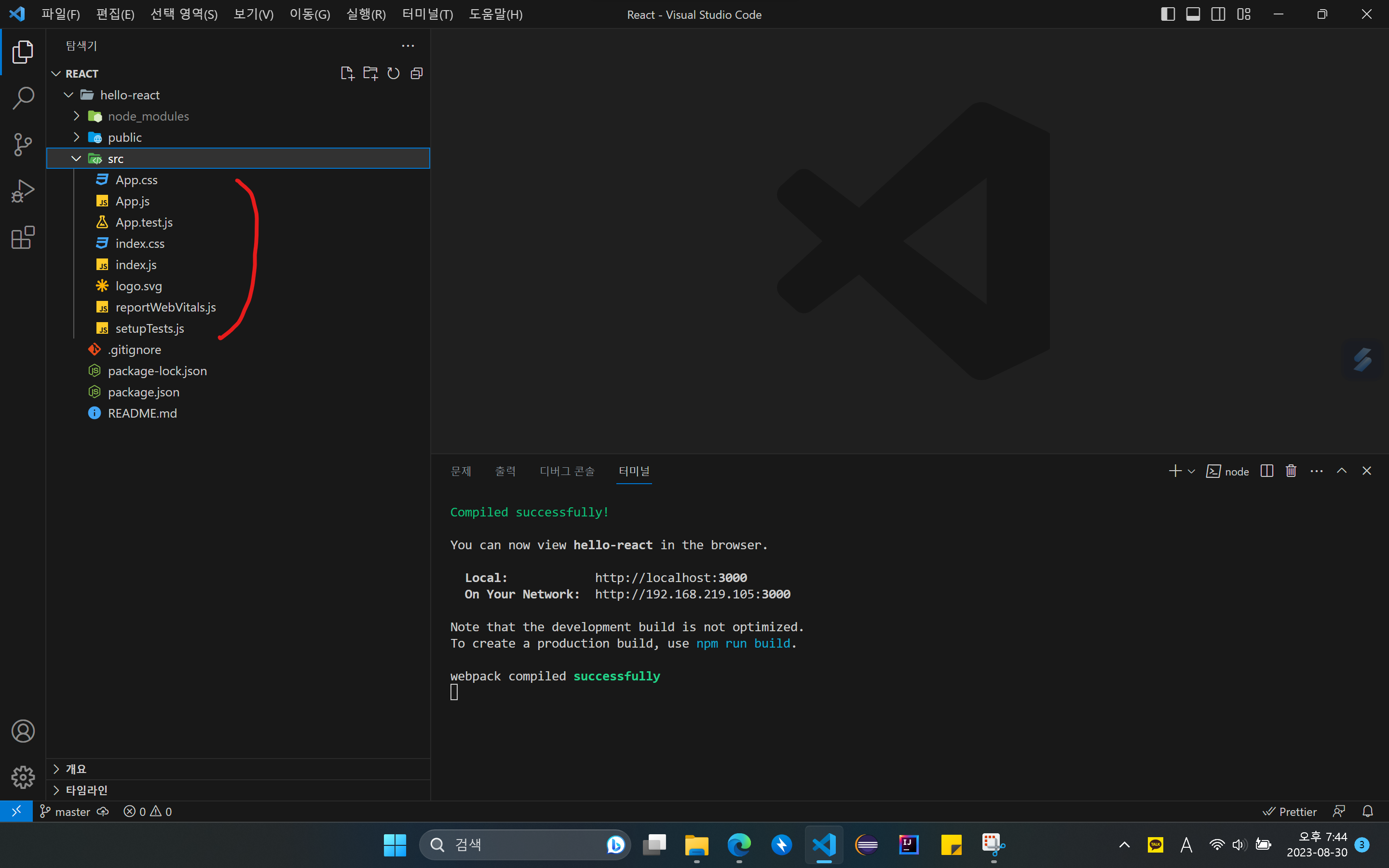Add a new terminal with plus icon
Screen dimensions: 1389x868
pyautogui.click(x=1175, y=471)
